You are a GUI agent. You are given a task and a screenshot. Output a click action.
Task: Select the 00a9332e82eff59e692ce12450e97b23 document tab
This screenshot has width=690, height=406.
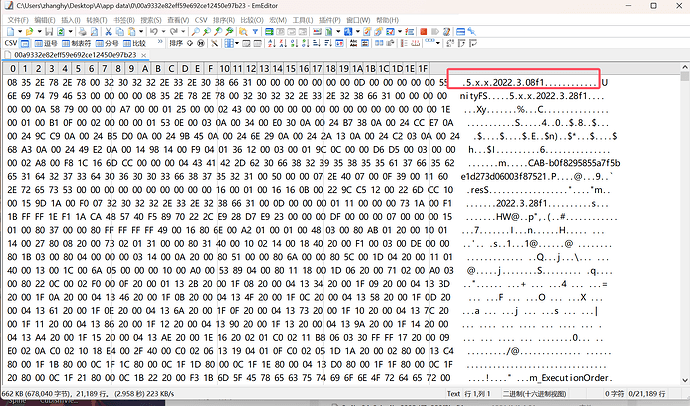tap(75, 55)
